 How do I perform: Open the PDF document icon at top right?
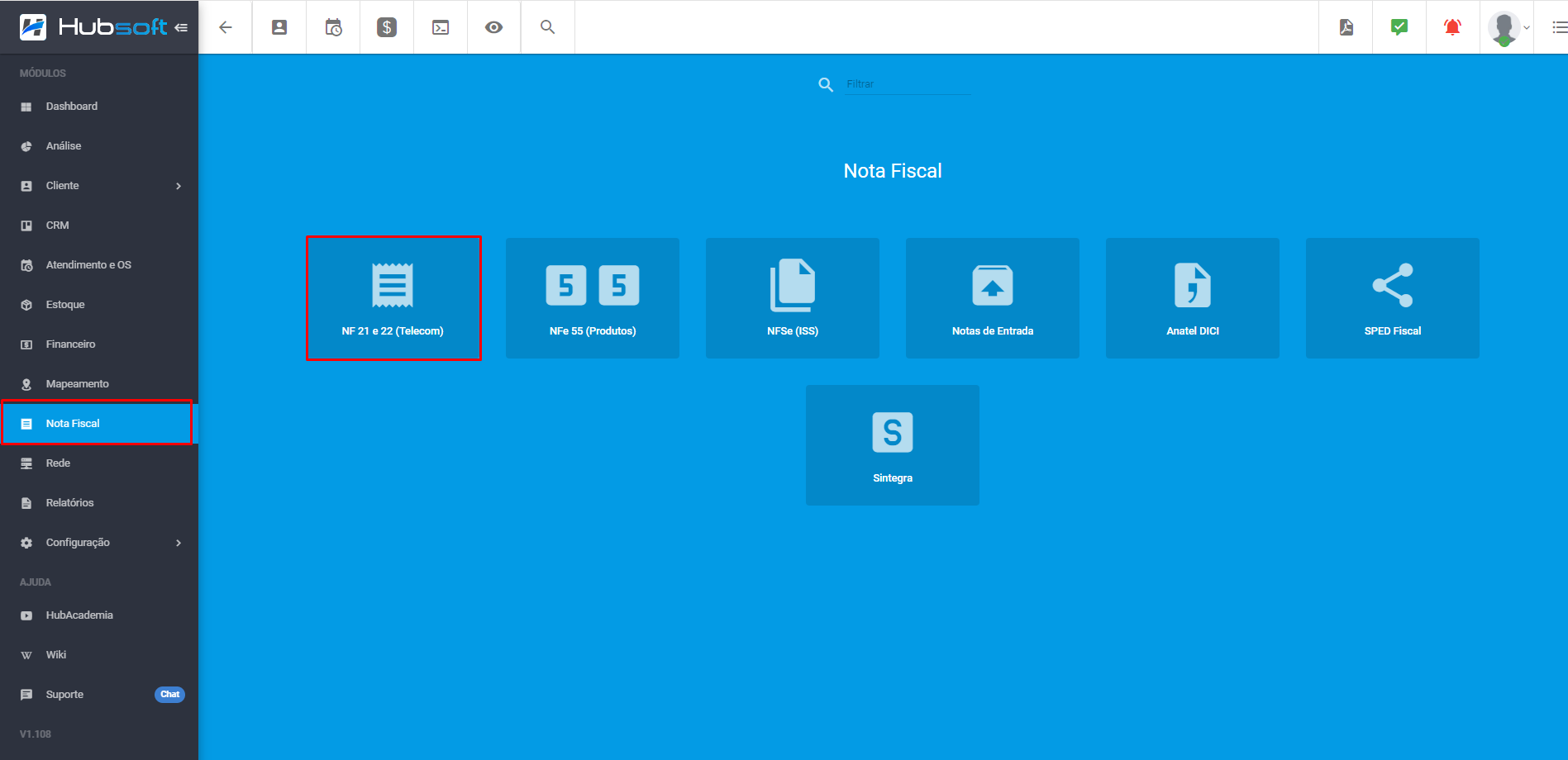(1346, 27)
